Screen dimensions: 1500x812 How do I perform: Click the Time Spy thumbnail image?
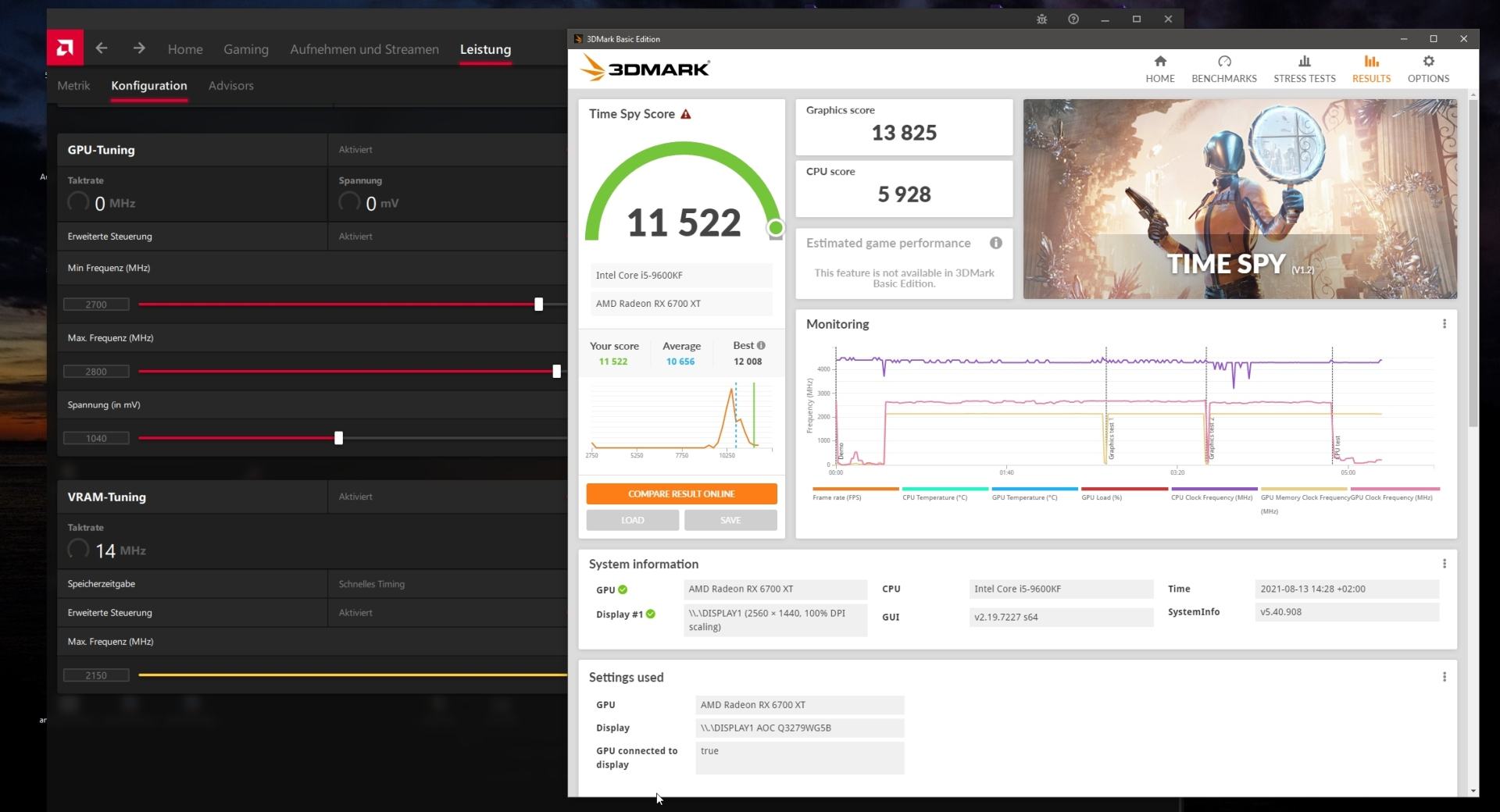1240,199
